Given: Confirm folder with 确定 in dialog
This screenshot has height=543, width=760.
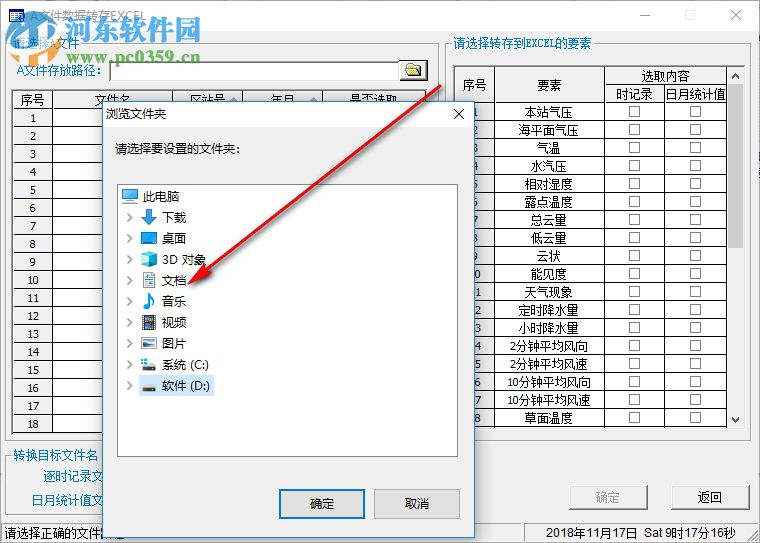Looking at the screenshot, I should point(322,504).
